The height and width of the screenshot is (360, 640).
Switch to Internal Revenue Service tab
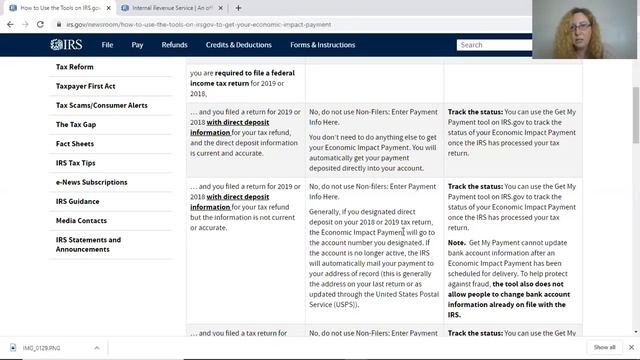click(x=172, y=8)
